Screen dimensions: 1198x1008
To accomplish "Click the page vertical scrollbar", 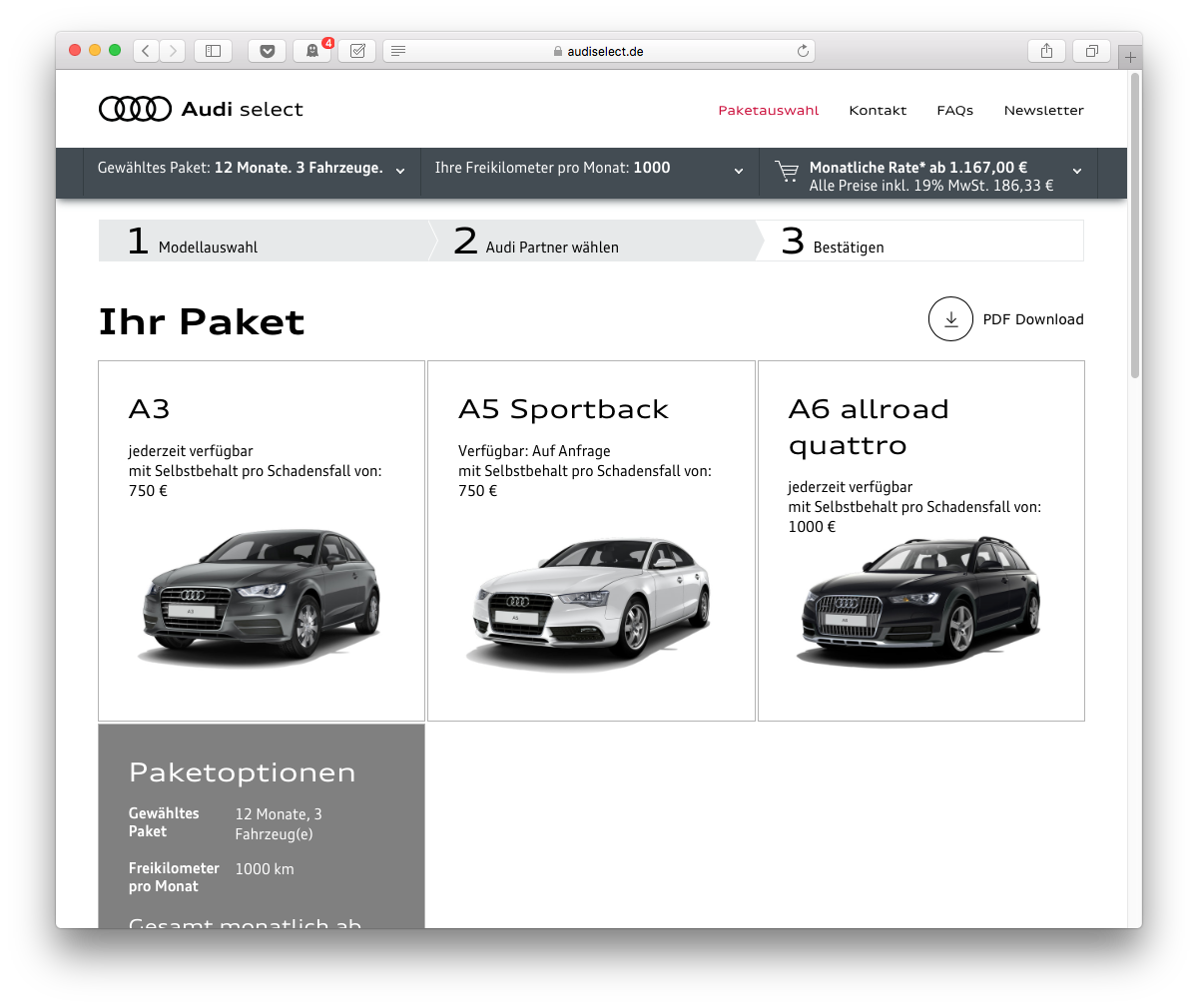I will [1134, 226].
